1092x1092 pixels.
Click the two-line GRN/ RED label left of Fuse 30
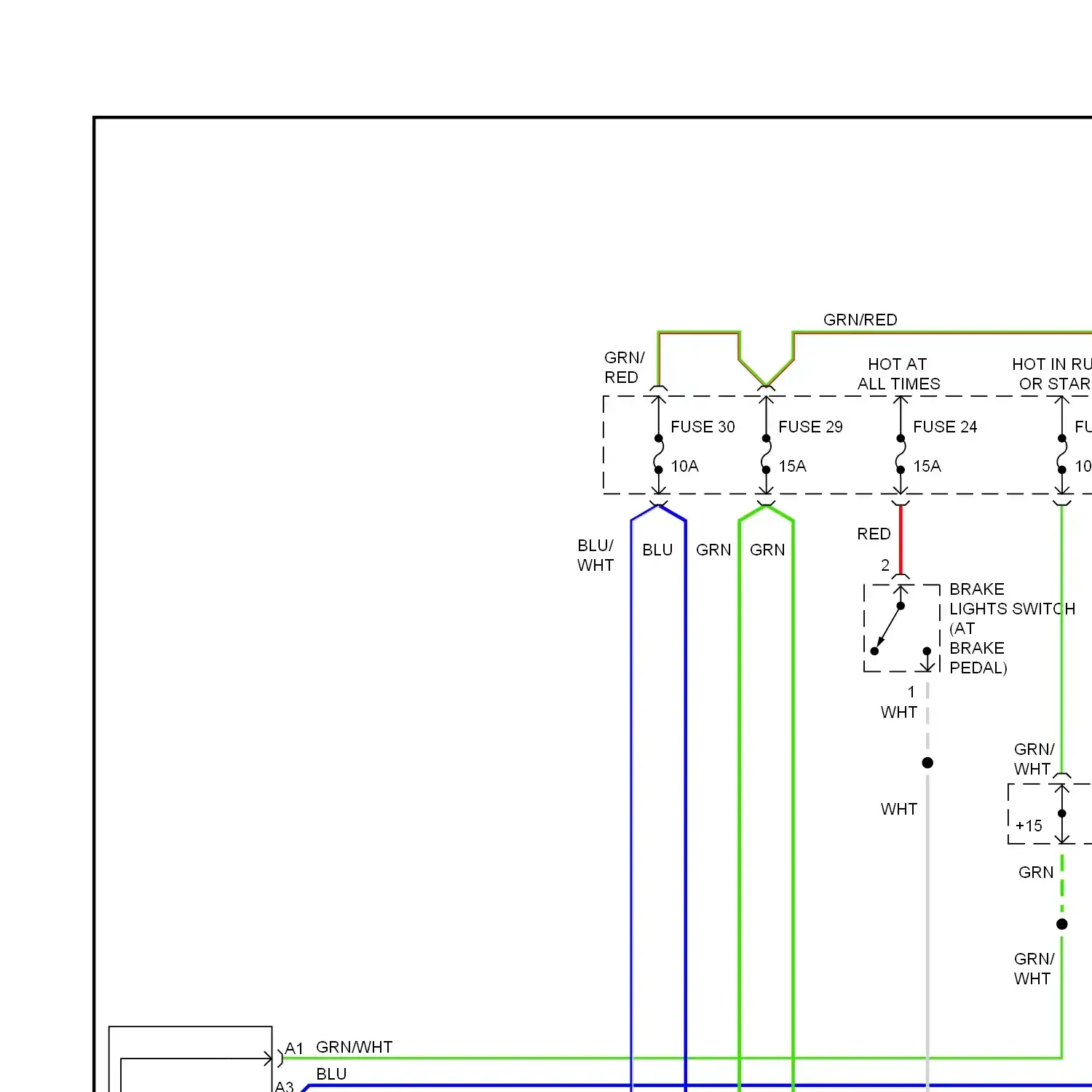624,368
